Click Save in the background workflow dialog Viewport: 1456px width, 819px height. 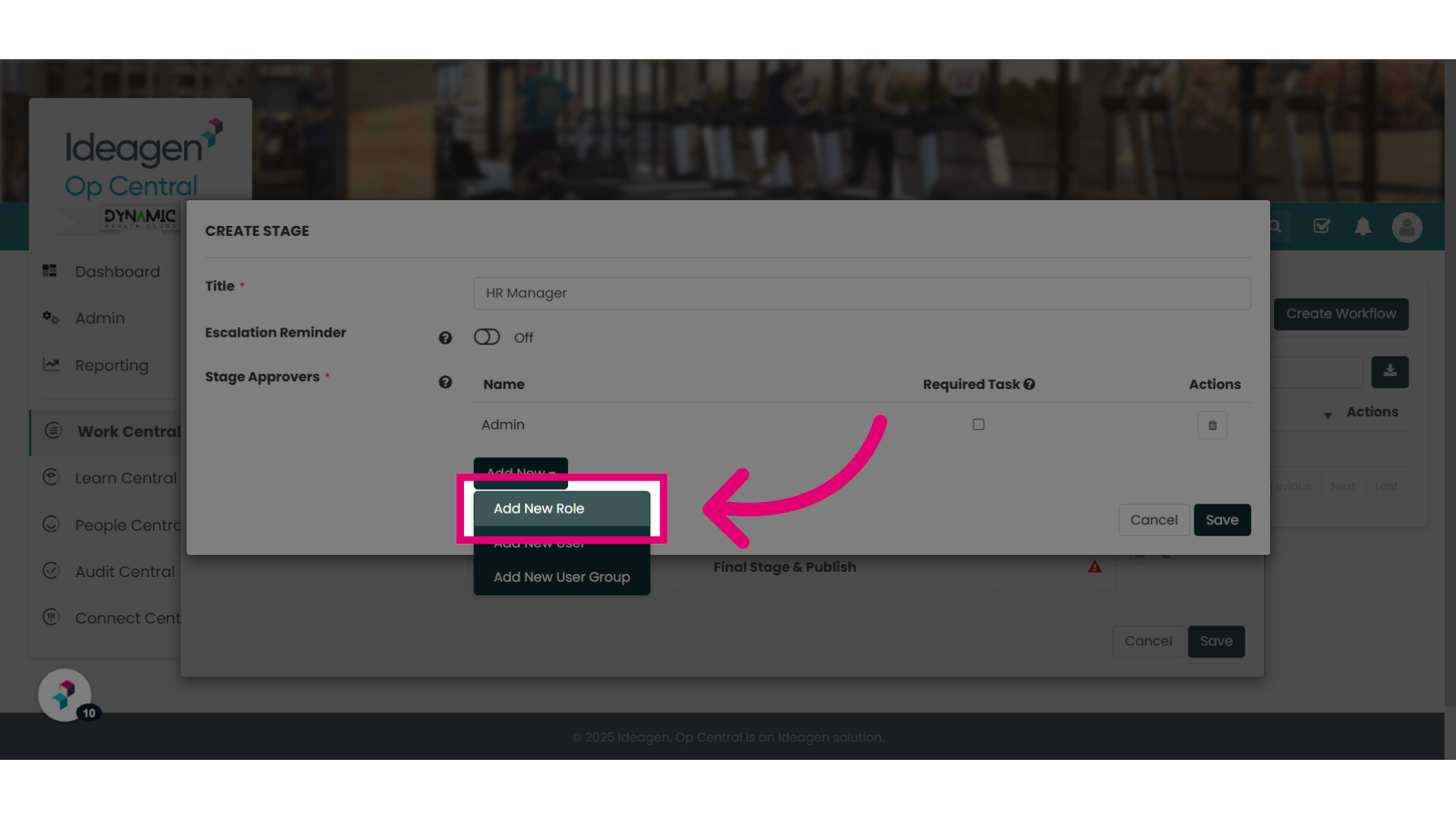pos(1216,642)
